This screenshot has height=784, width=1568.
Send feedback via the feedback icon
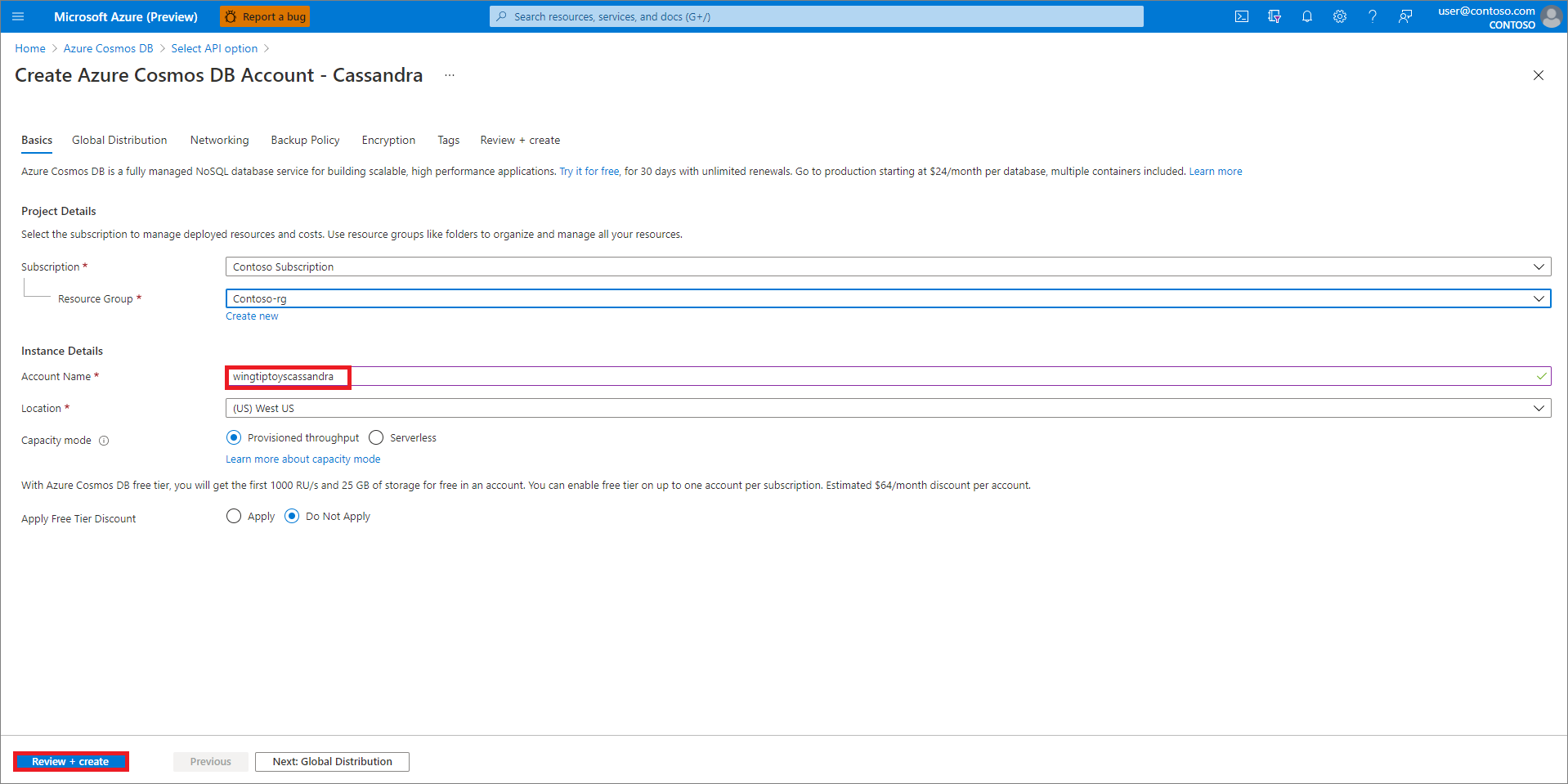tap(1404, 16)
